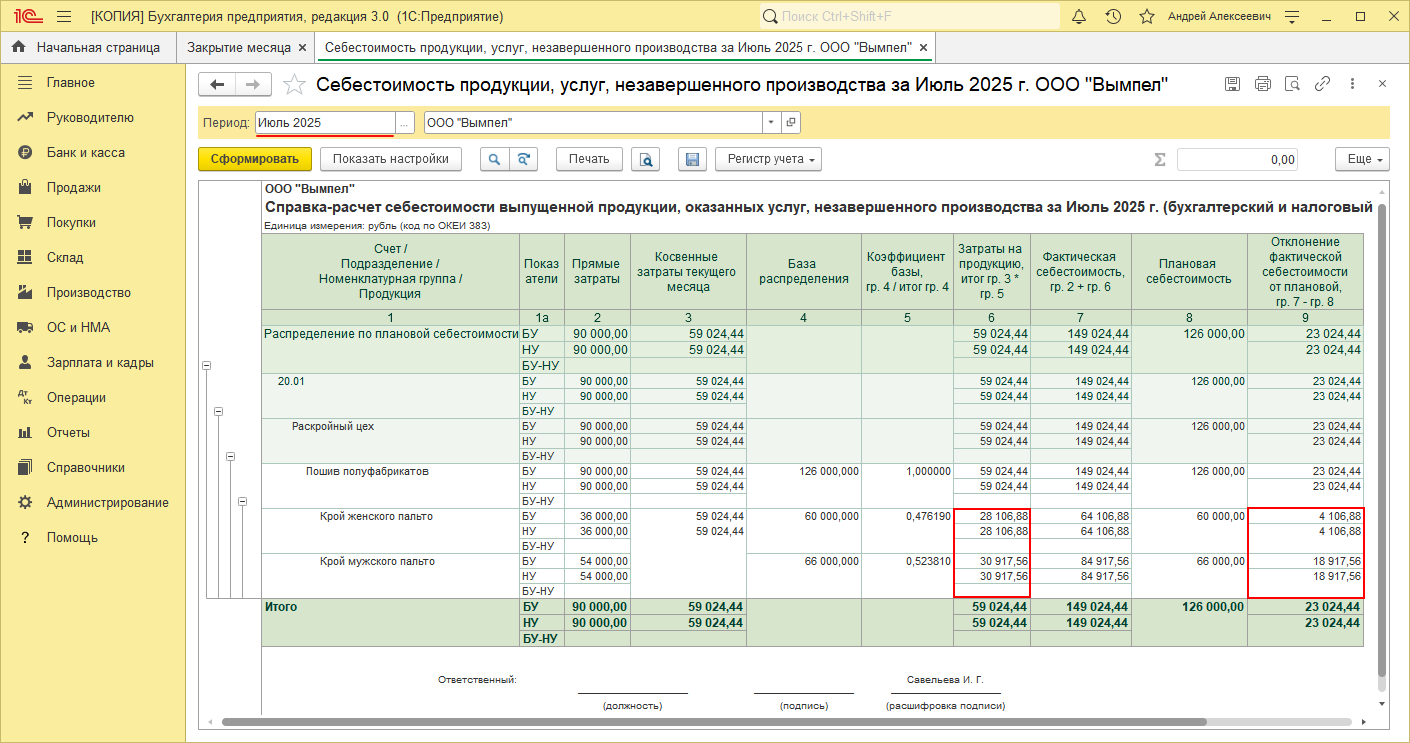
Task: Click Показать настройки button
Action: [390, 159]
